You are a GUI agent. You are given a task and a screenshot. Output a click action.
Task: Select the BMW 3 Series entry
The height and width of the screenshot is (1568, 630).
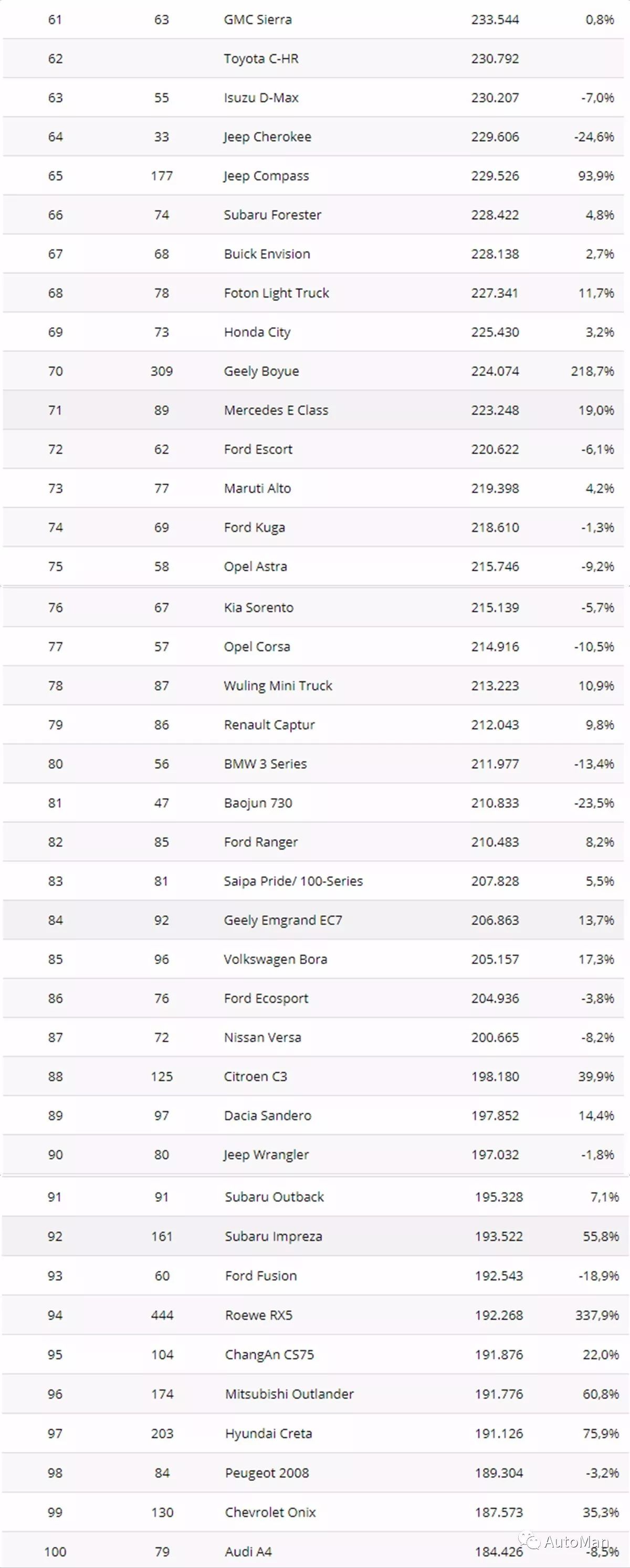coord(265,764)
